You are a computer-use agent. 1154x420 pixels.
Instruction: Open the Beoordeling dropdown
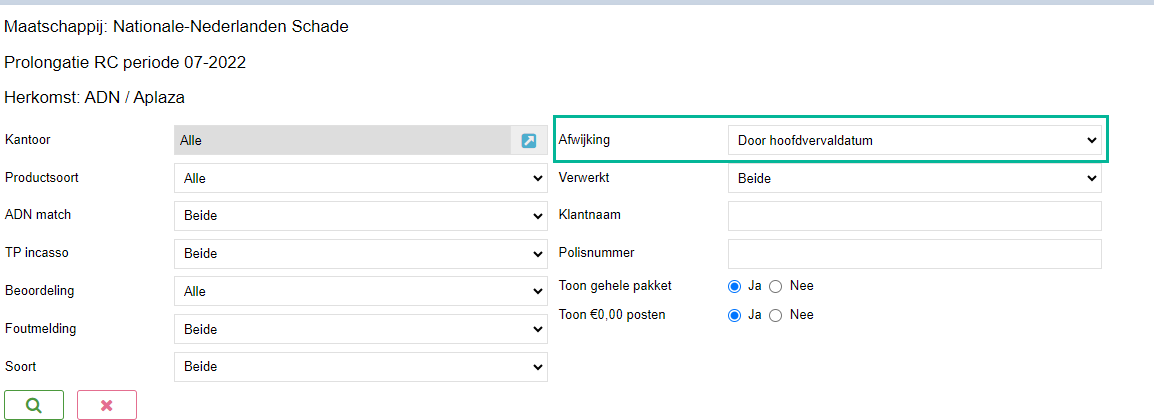361,291
